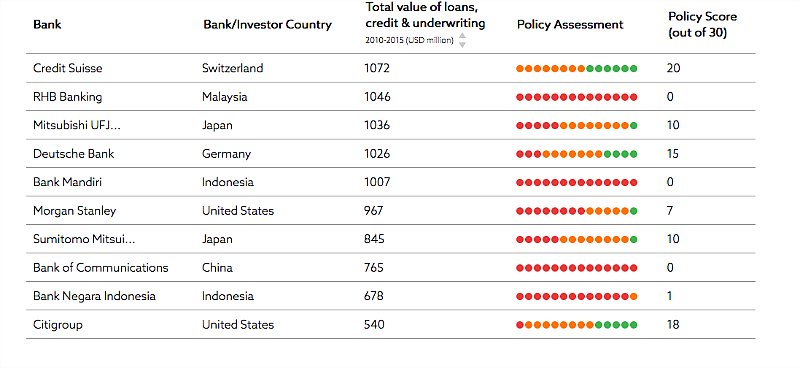Image resolution: width=800 pixels, height=368 pixels.
Task: Click the Policy Score column header
Action: [x=702, y=24]
